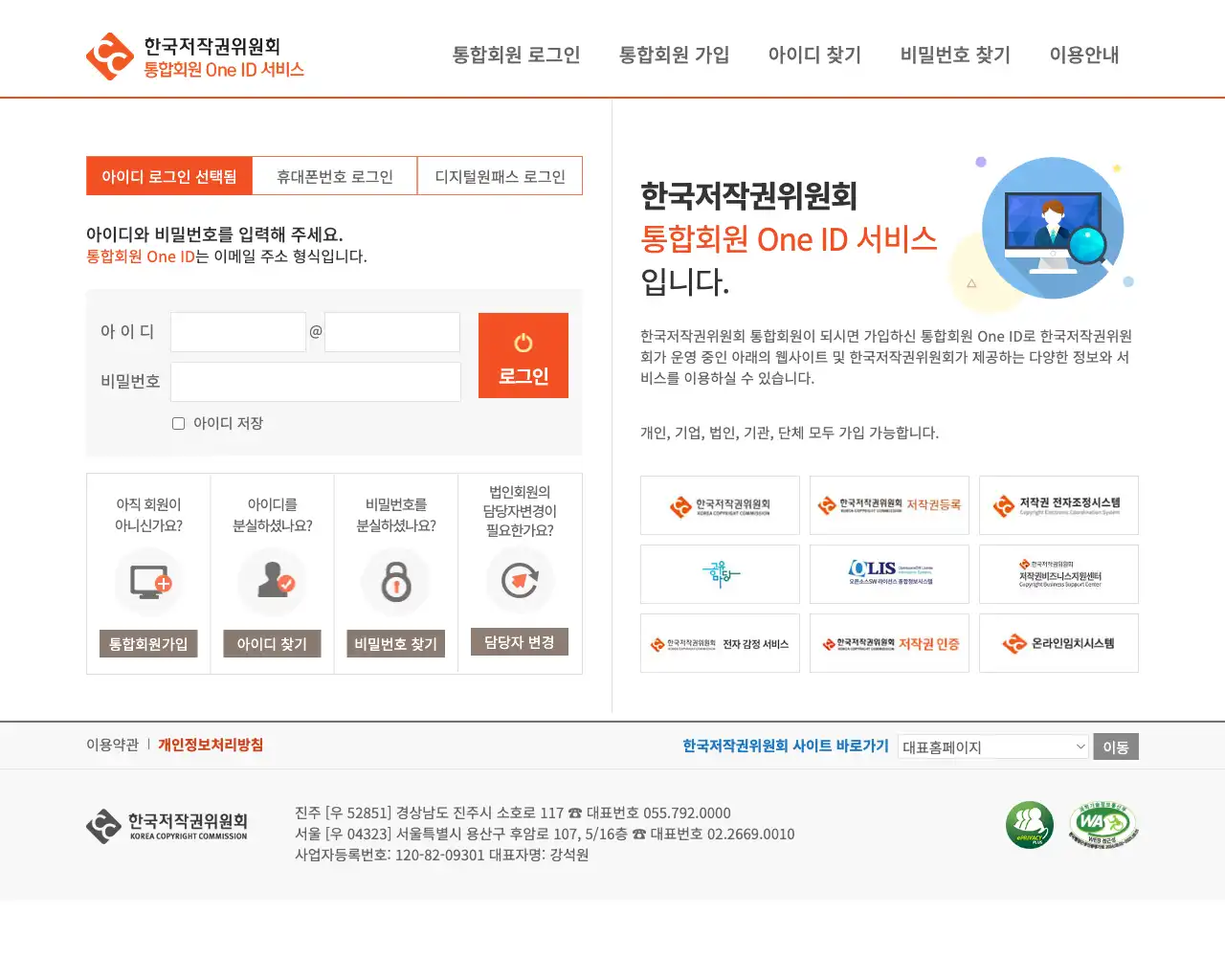Click the 담당자 변경 button
The width and height of the screenshot is (1225, 980).
(x=520, y=642)
